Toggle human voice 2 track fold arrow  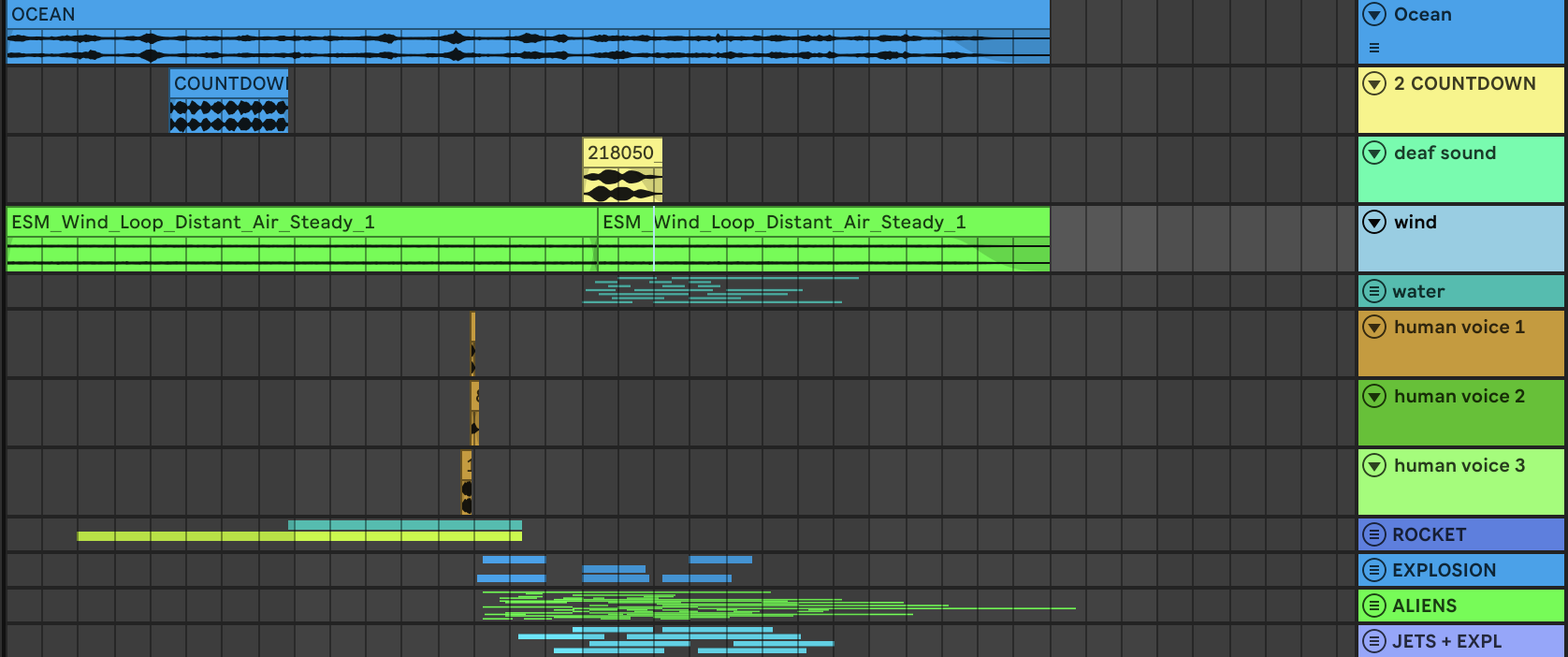click(1373, 396)
